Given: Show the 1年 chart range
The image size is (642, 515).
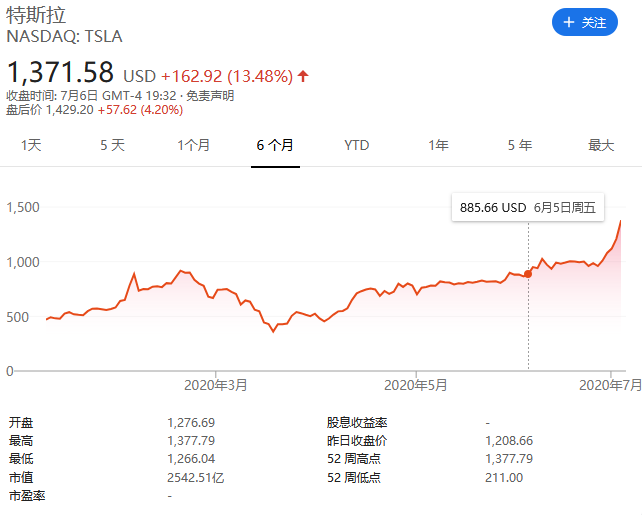Looking at the screenshot, I should click(x=438, y=145).
